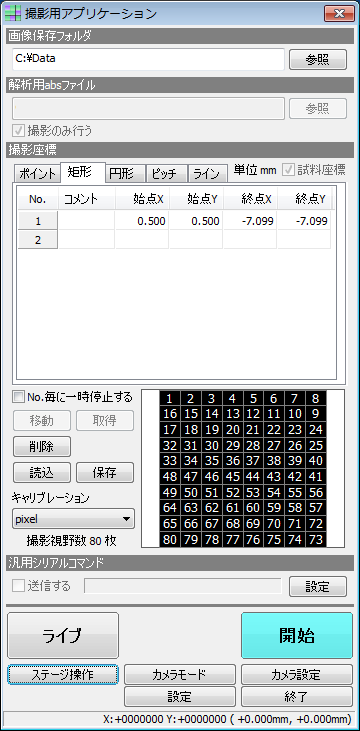Click the 終点X column header
The width and height of the screenshot is (360, 731).
pos(250,200)
